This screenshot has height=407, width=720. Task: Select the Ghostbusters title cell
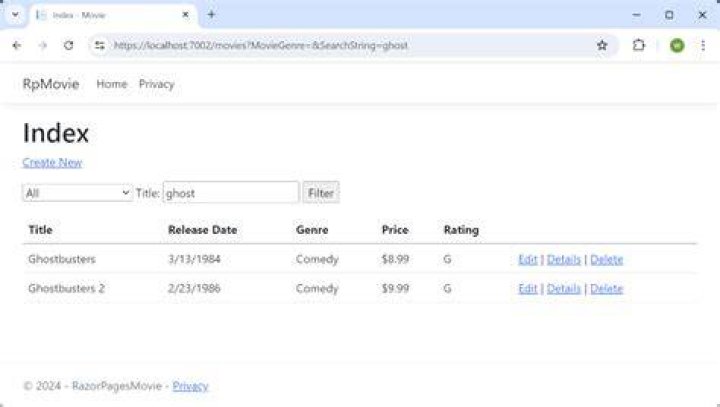(x=62, y=259)
